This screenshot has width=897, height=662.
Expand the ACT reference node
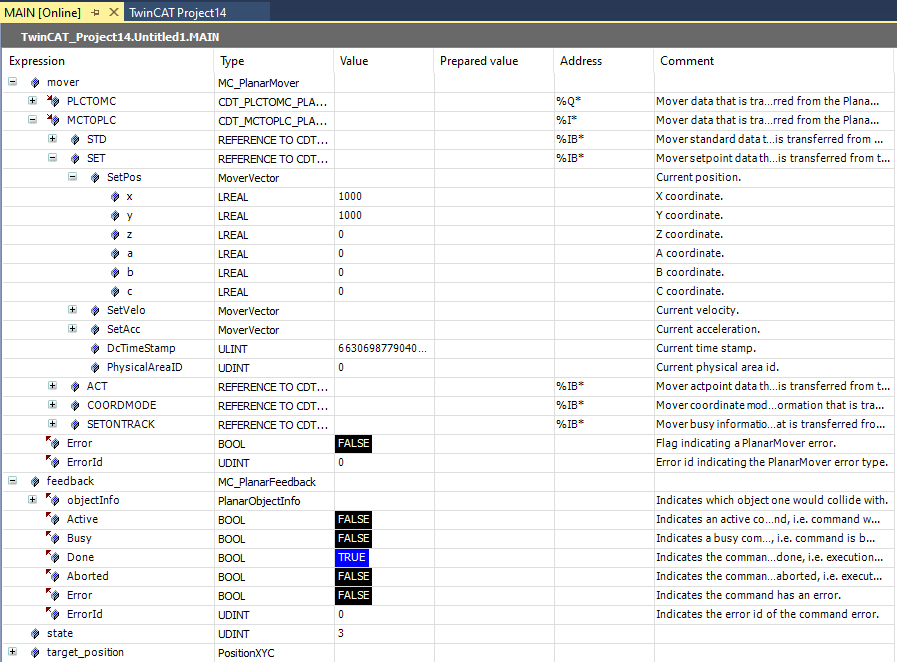tap(53, 386)
